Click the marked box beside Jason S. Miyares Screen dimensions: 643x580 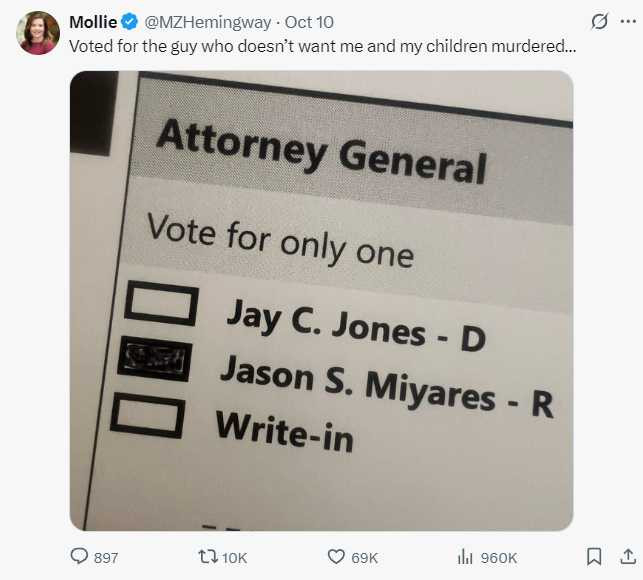[153, 359]
